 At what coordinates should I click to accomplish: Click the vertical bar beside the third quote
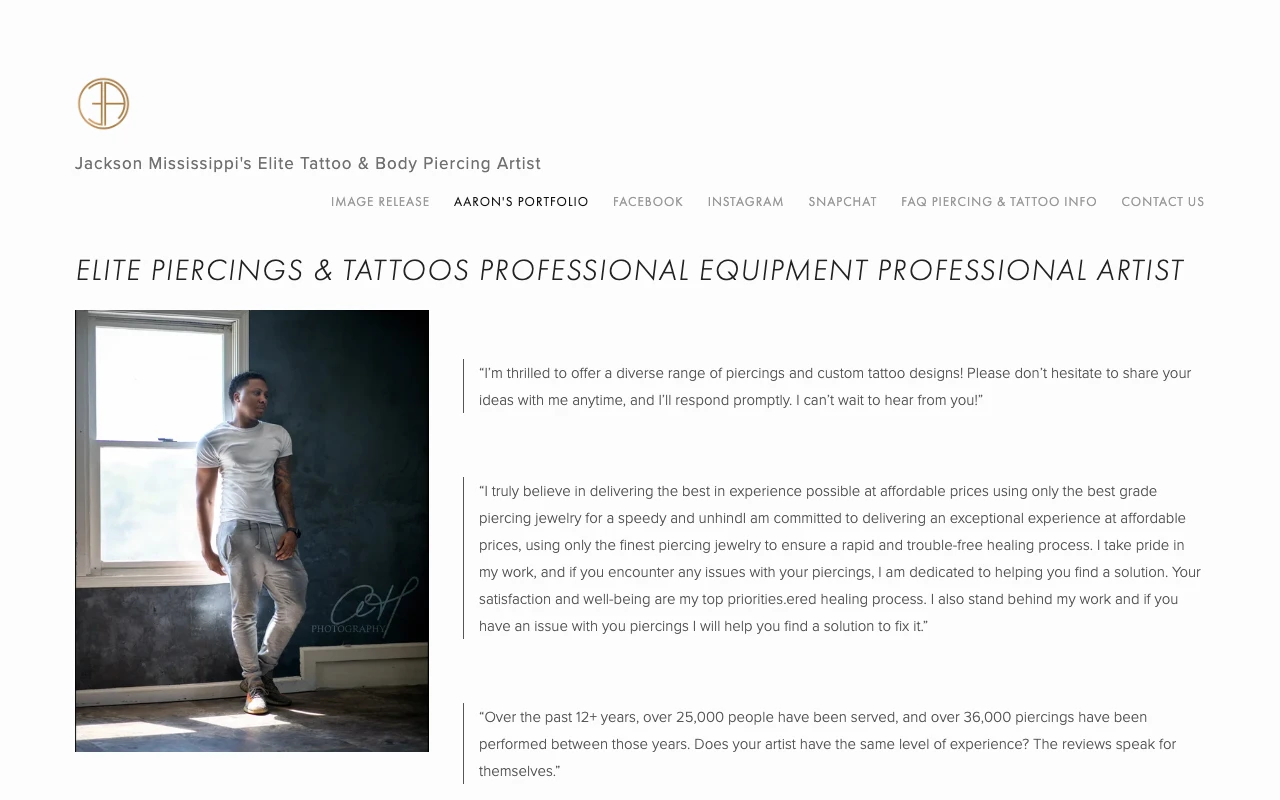[x=464, y=744]
